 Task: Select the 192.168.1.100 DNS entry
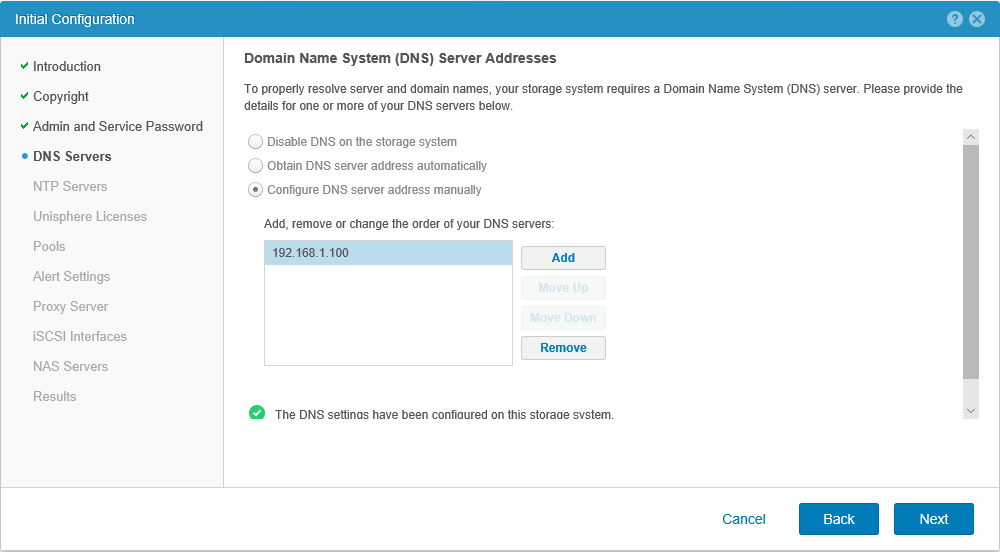388,252
